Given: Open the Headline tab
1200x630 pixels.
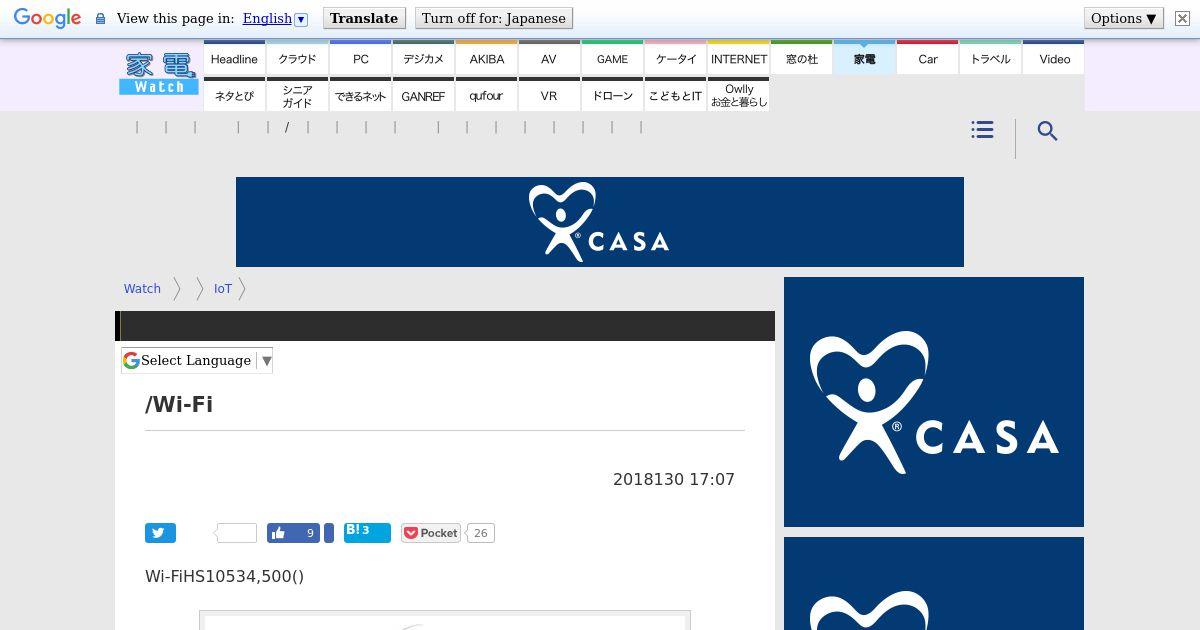Looking at the screenshot, I should point(234,58).
